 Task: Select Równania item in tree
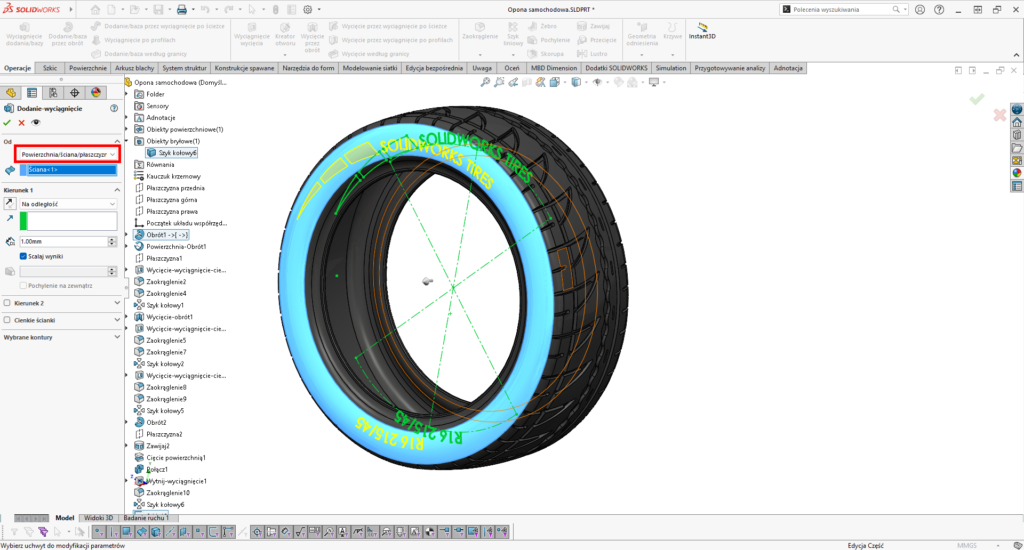click(x=154, y=165)
